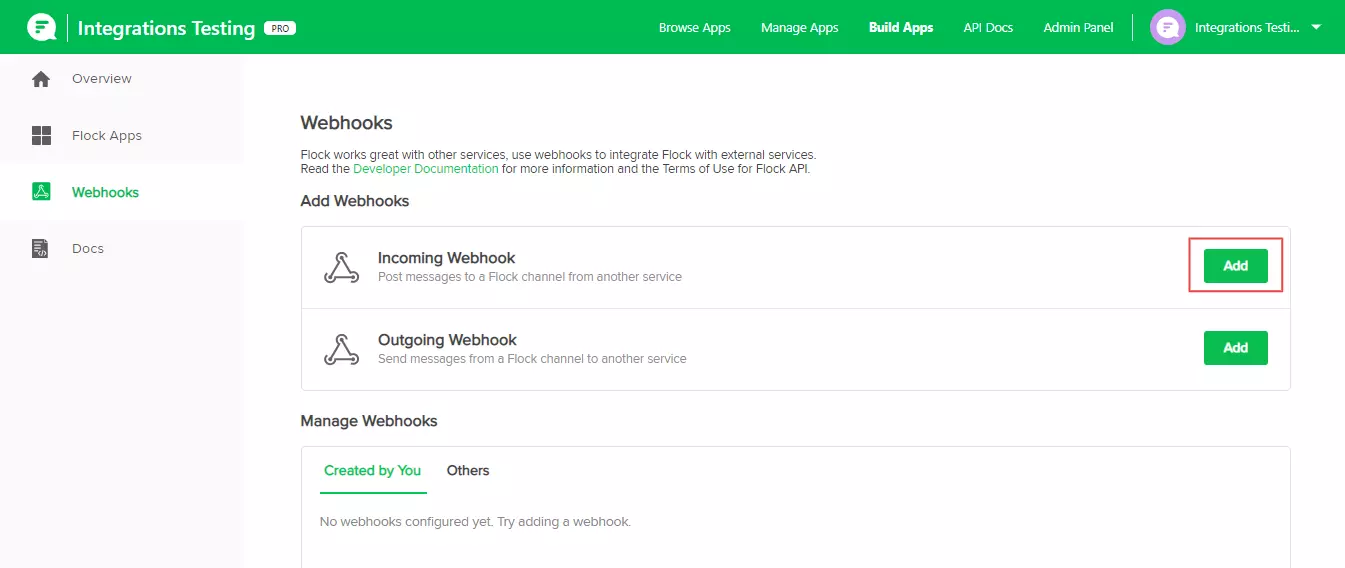Add an Incoming Webhook
This screenshot has height=568, width=1345.
pos(1235,266)
